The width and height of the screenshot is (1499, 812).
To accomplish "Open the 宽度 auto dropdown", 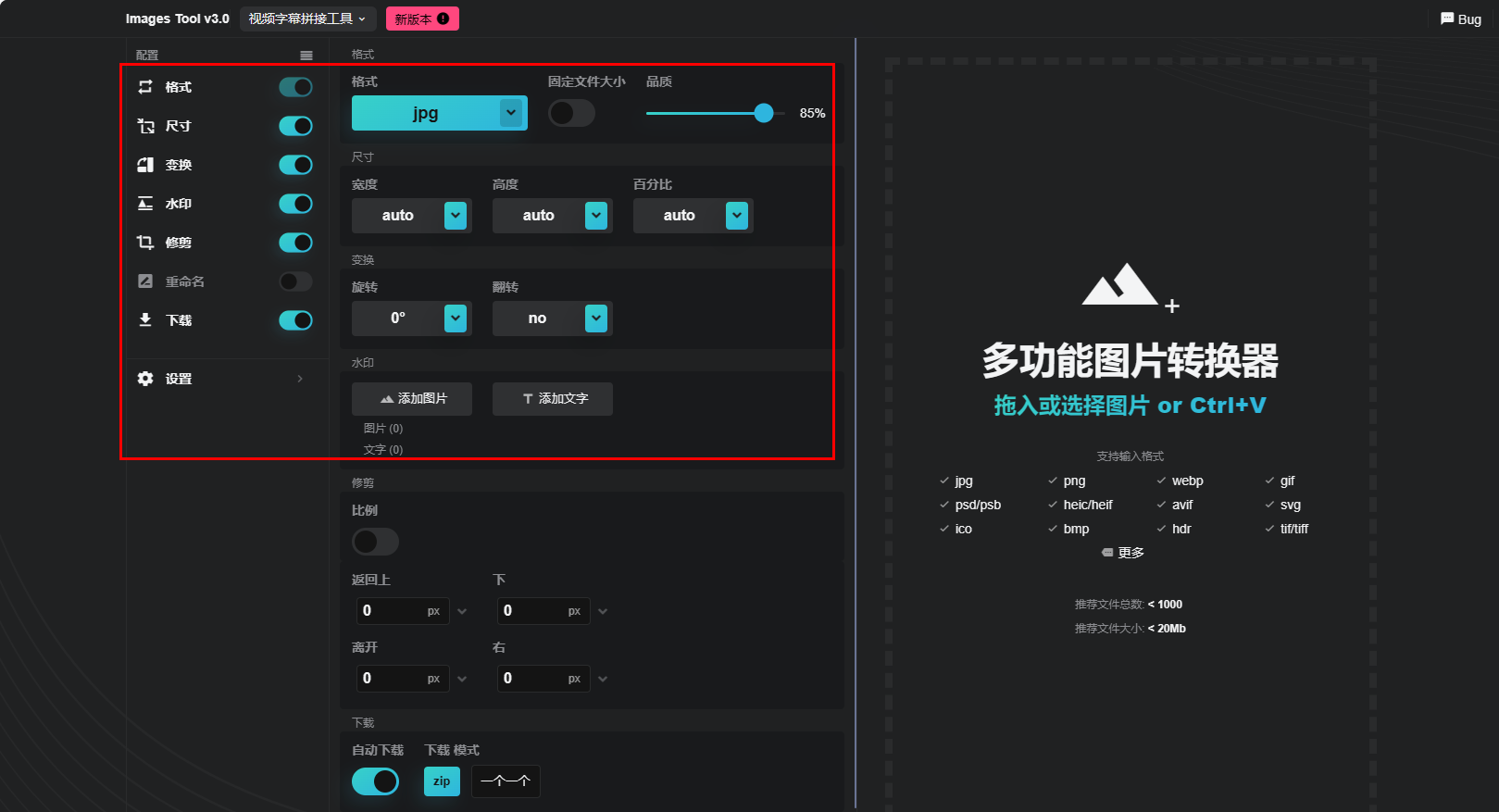I will [412, 216].
